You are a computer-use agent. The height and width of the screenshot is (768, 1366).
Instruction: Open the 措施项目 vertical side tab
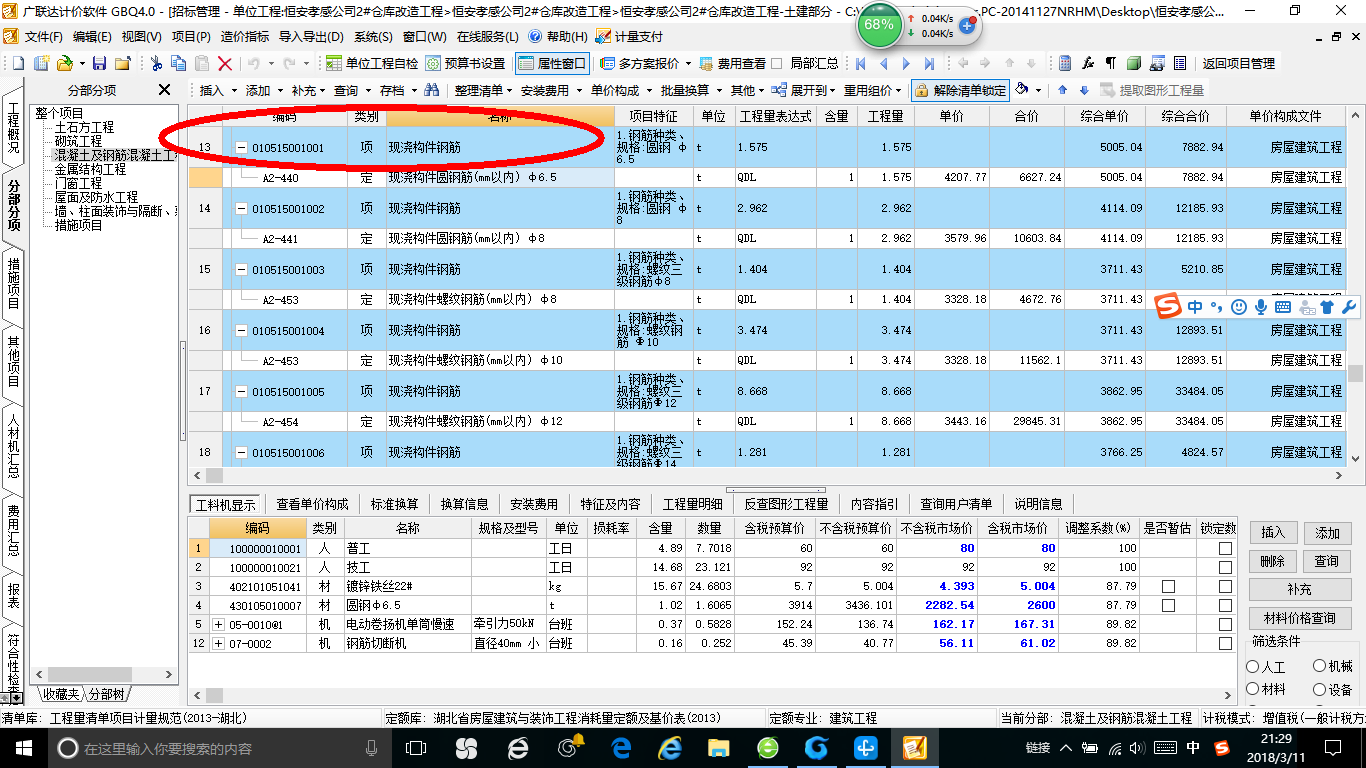click(13, 283)
